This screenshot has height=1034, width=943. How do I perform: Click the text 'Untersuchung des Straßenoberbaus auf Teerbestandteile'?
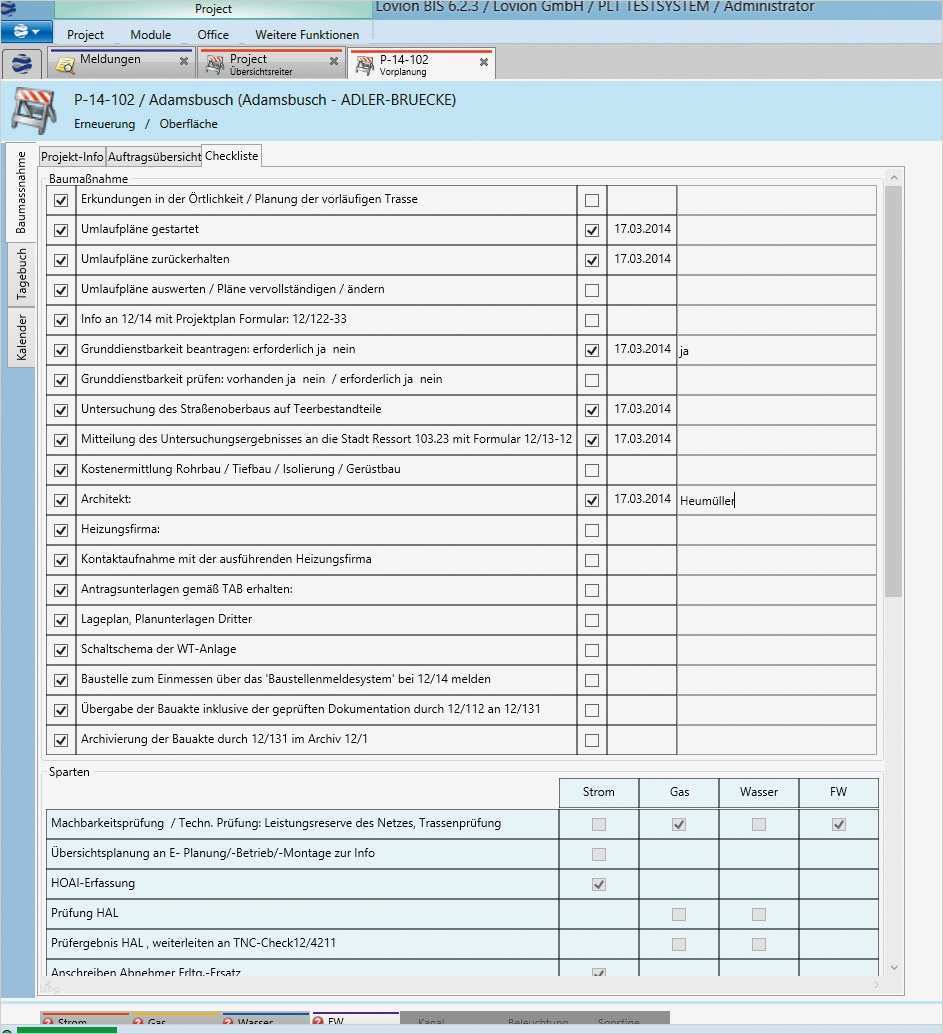pos(231,409)
